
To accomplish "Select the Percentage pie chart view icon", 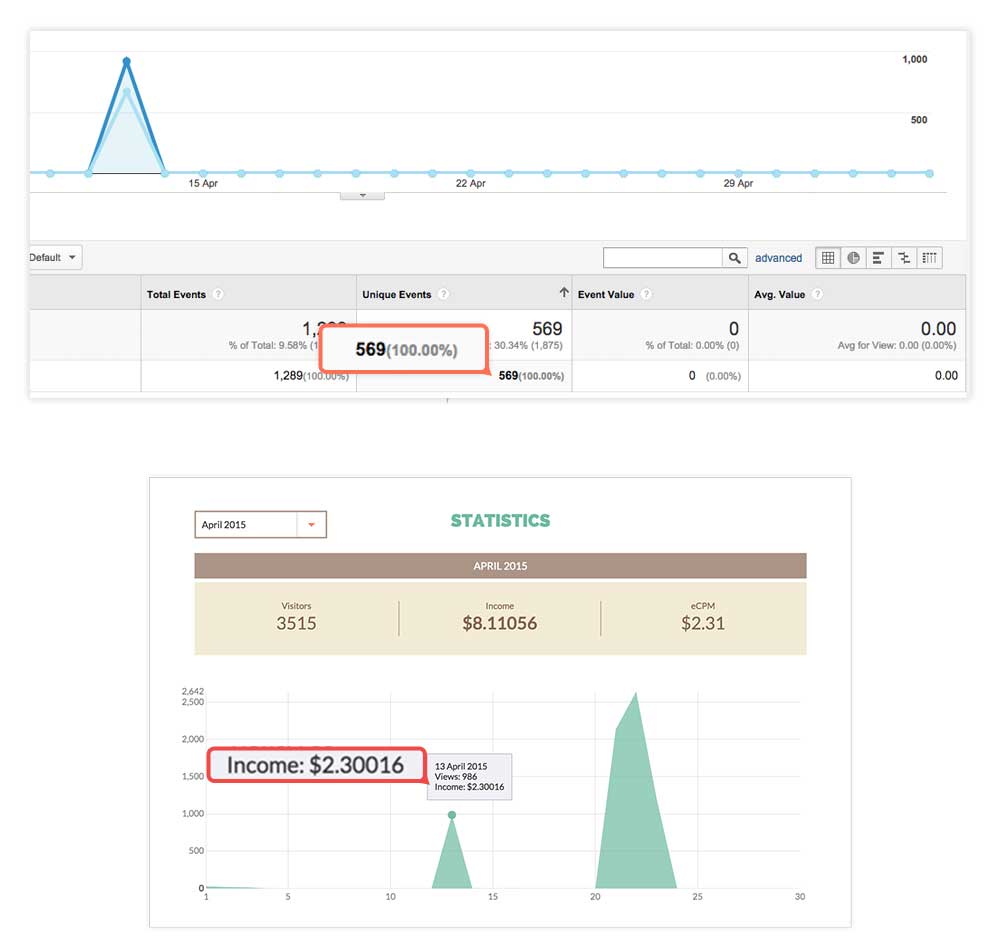I will click(x=853, y=257).
